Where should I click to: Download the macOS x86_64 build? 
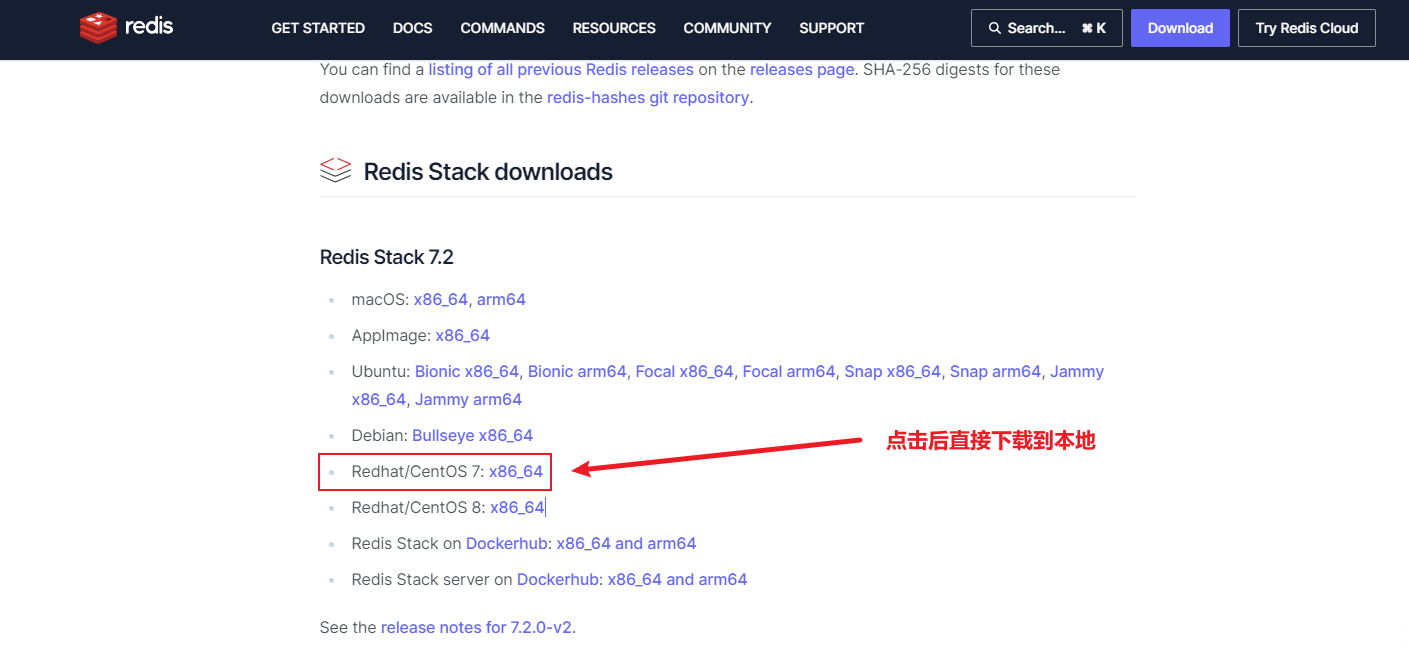(x=441, y=300)
